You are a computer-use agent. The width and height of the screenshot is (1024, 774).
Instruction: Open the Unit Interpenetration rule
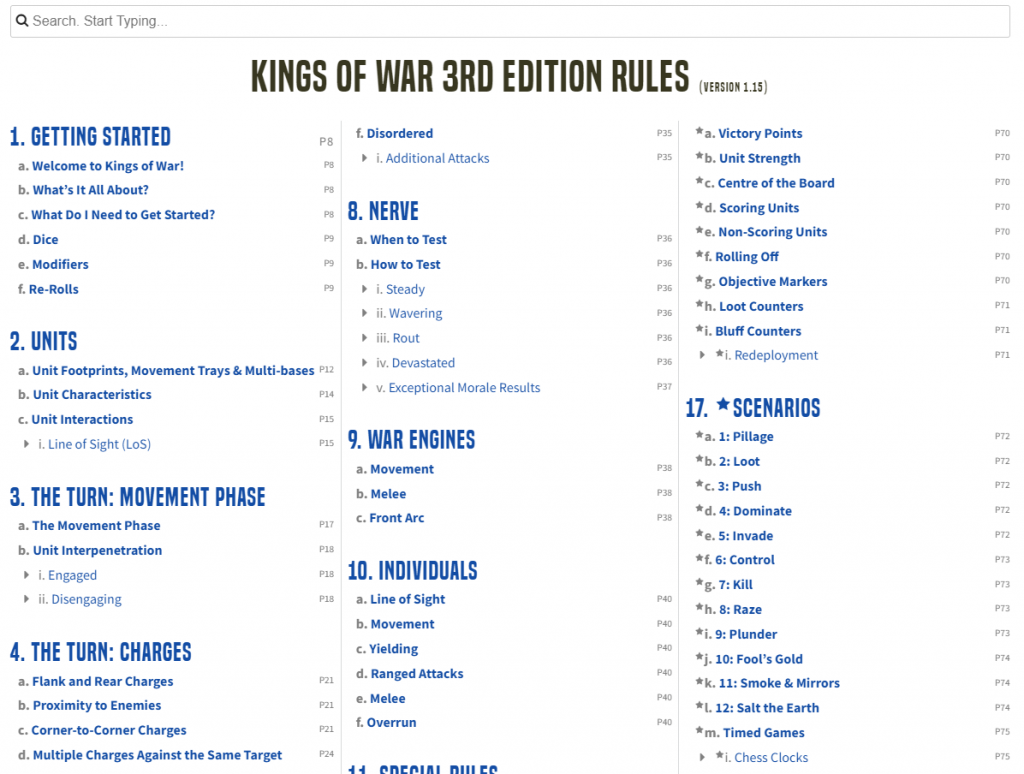[x=96, y=550]
